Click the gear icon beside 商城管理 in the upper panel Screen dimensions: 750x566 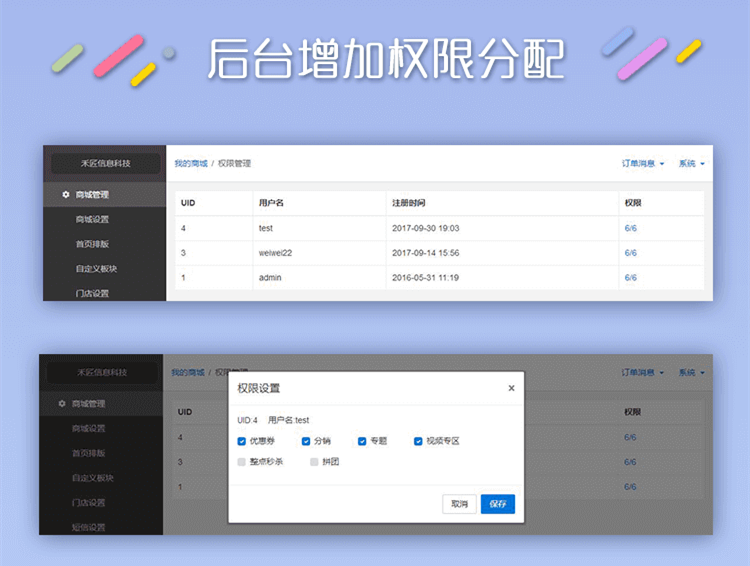(x=66, y=195)
